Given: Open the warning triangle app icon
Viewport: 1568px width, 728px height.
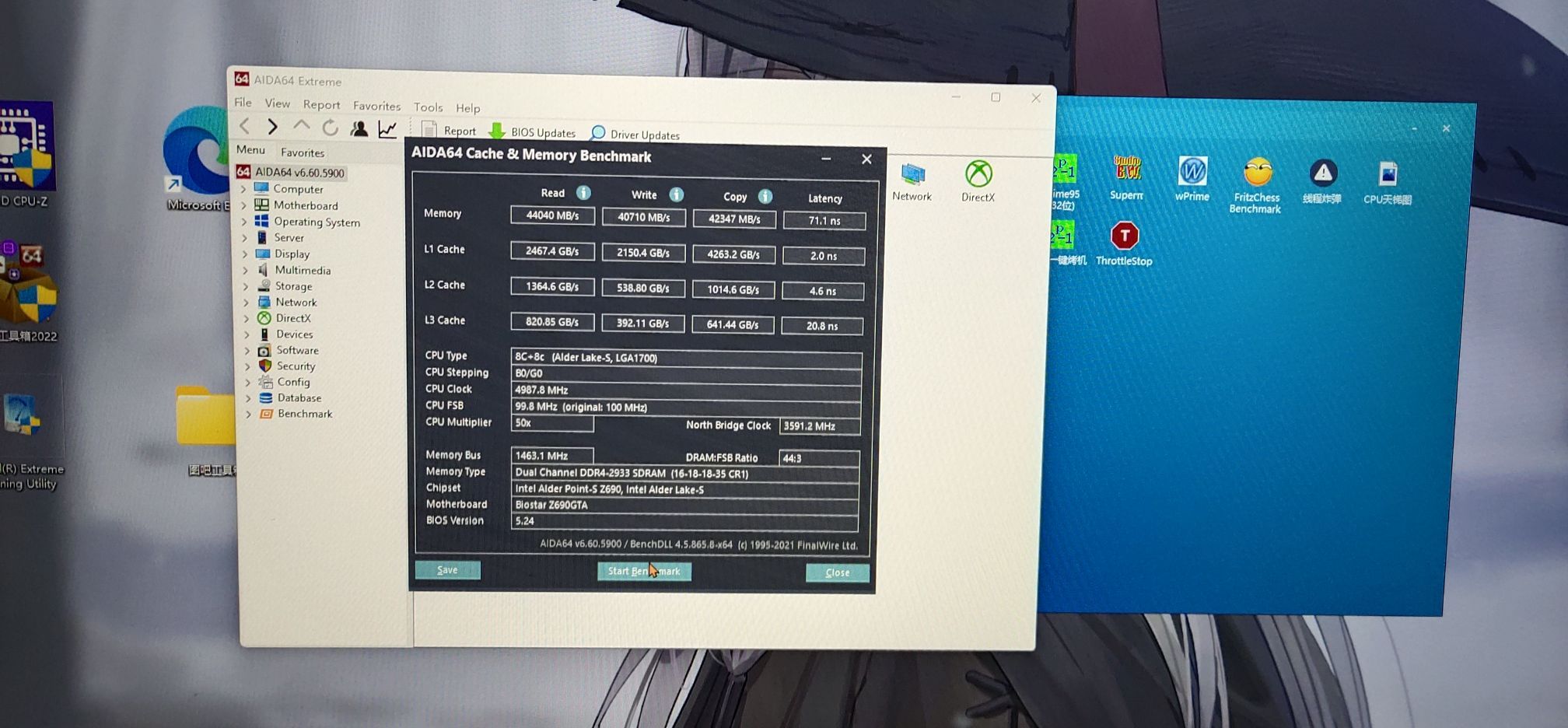Looking at the screenshot, I should coord(1322,181).
